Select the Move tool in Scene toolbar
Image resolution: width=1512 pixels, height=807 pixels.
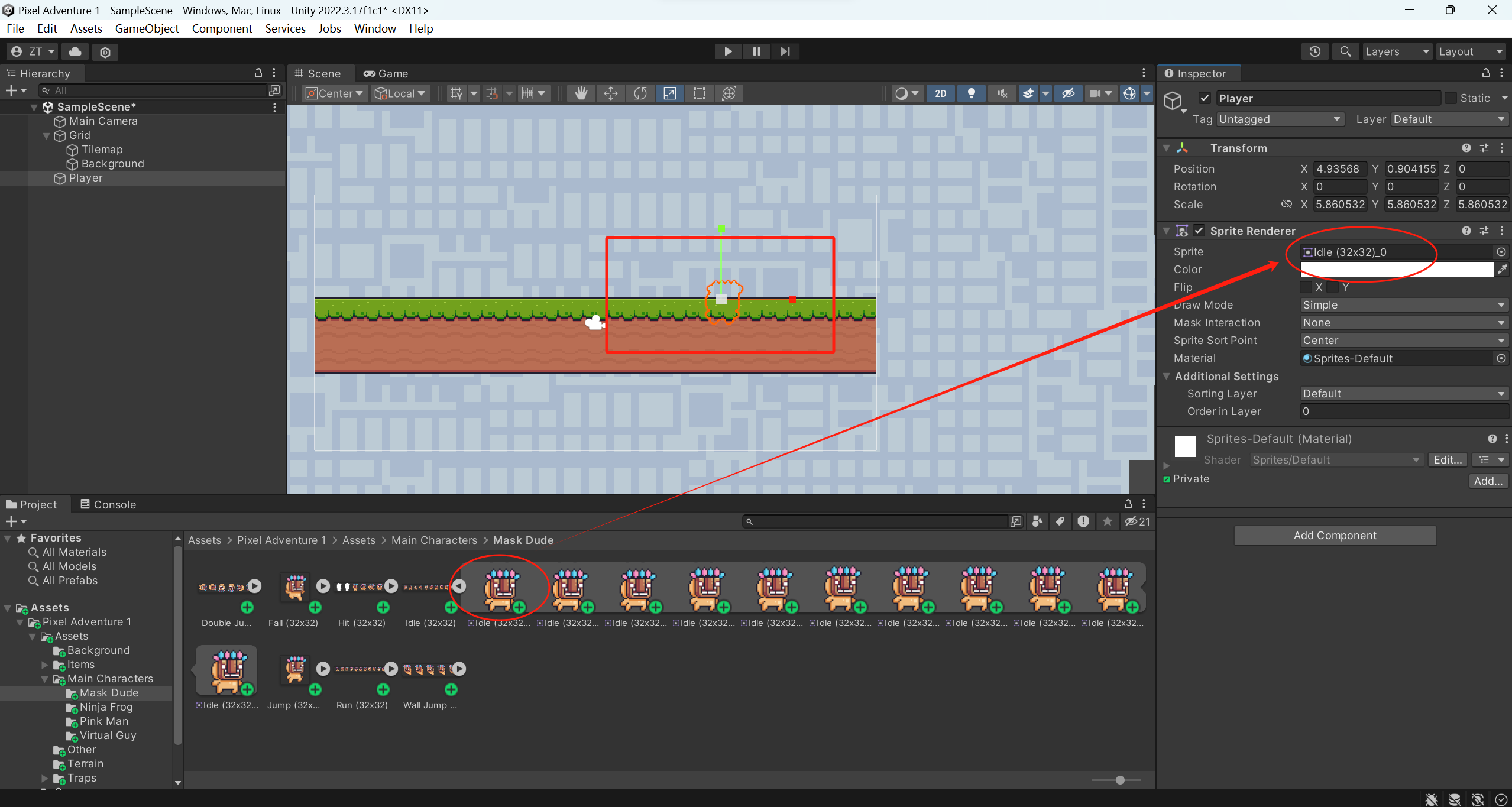tap(610, 93)
